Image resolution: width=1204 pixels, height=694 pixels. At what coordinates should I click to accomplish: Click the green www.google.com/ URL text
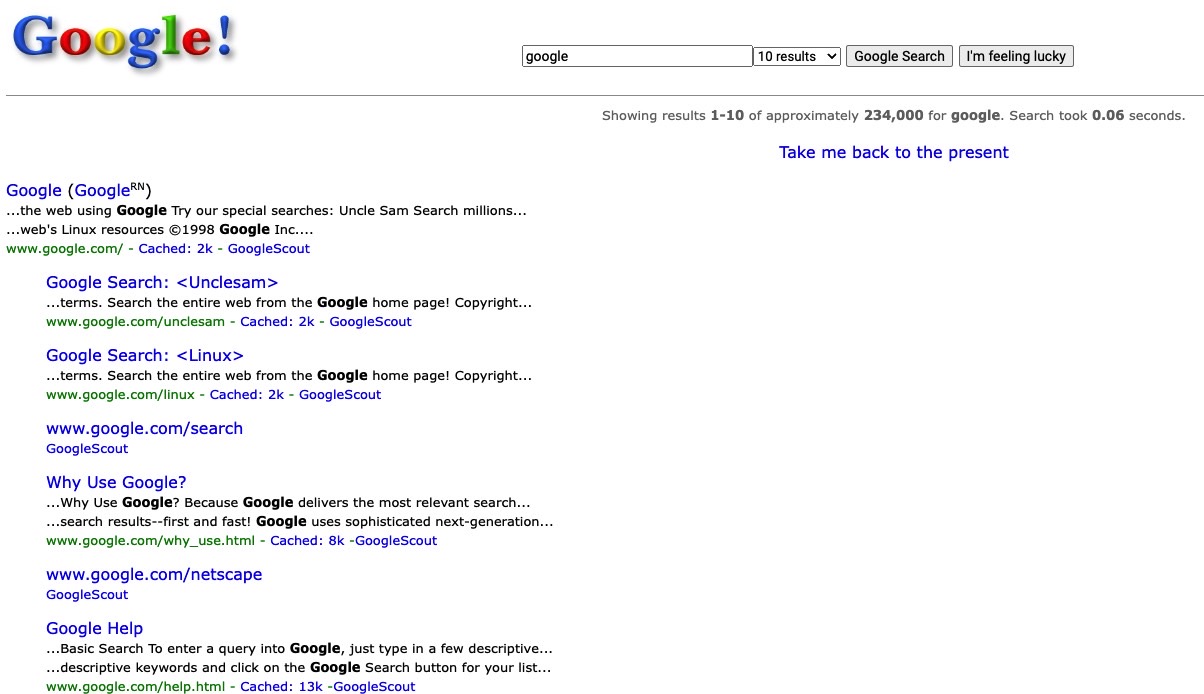click(x=64, y=248)
